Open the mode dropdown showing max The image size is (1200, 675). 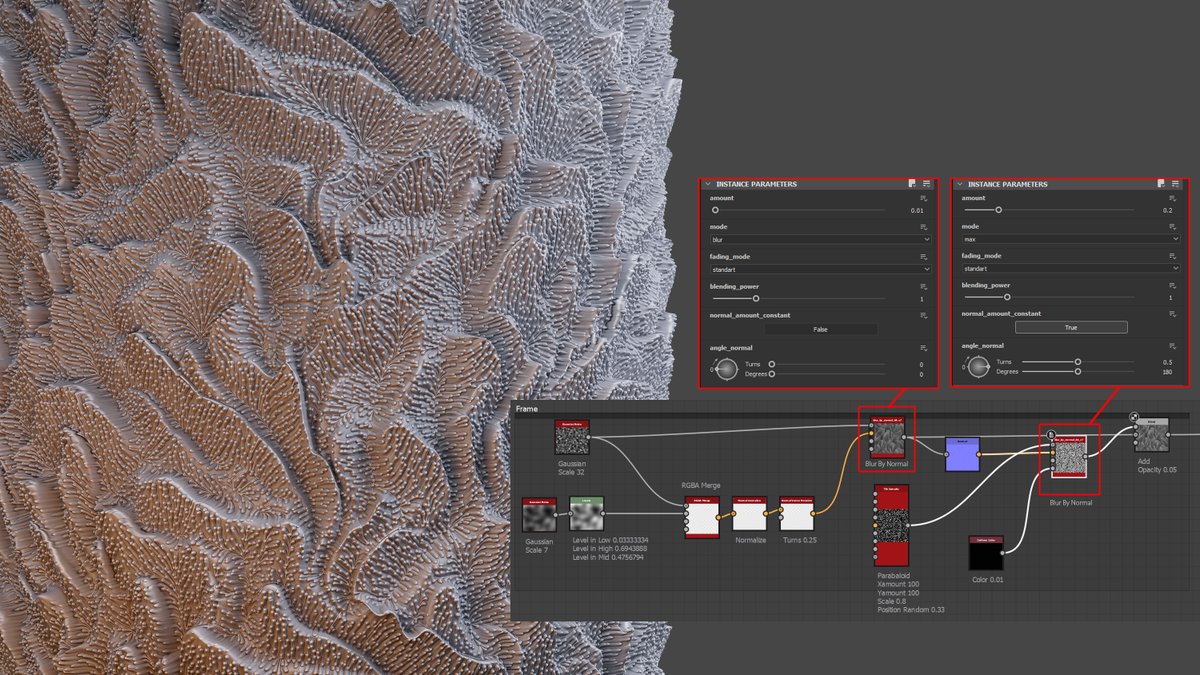coord(1069,239)
